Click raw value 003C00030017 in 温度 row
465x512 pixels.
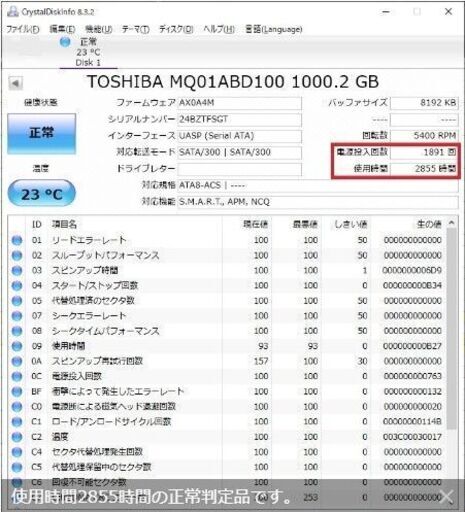coord(412,437)
